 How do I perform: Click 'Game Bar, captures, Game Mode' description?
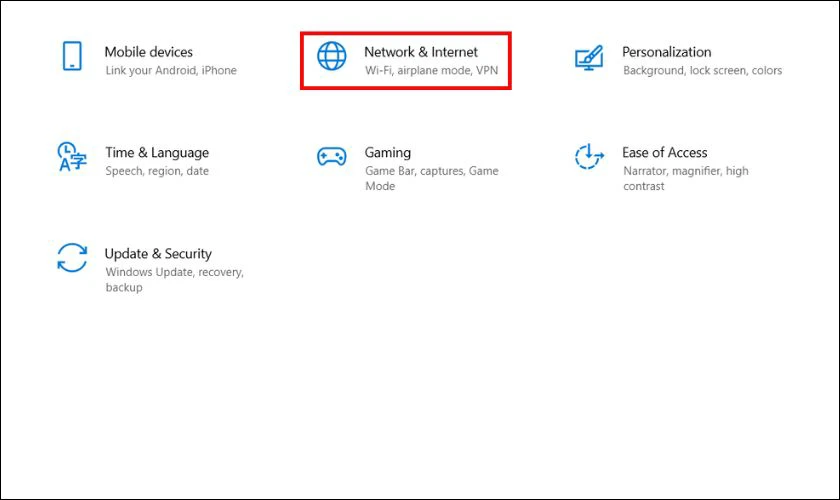(432, 178)
